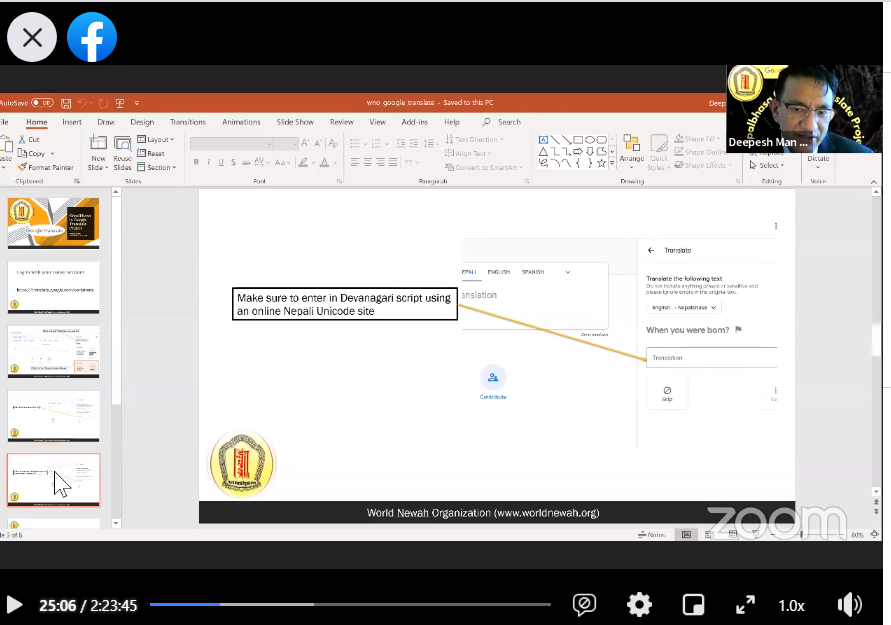Toggle the comments overlay icon in player
Screen dimensions: 891x625
[584, 605]
